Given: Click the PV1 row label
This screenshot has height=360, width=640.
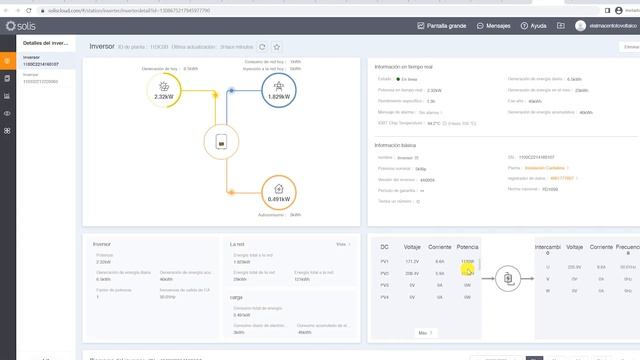Looking at the screenshot, I should [384, 261].
